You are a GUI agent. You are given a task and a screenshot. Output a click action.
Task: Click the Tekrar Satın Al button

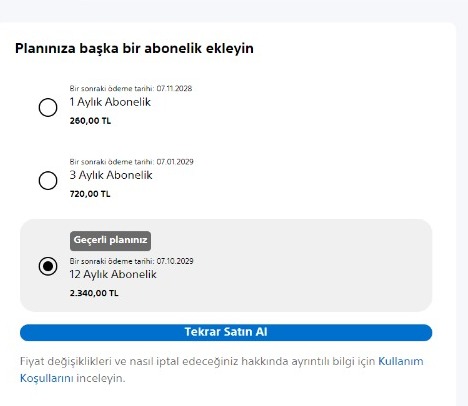(x=226, y=332)
